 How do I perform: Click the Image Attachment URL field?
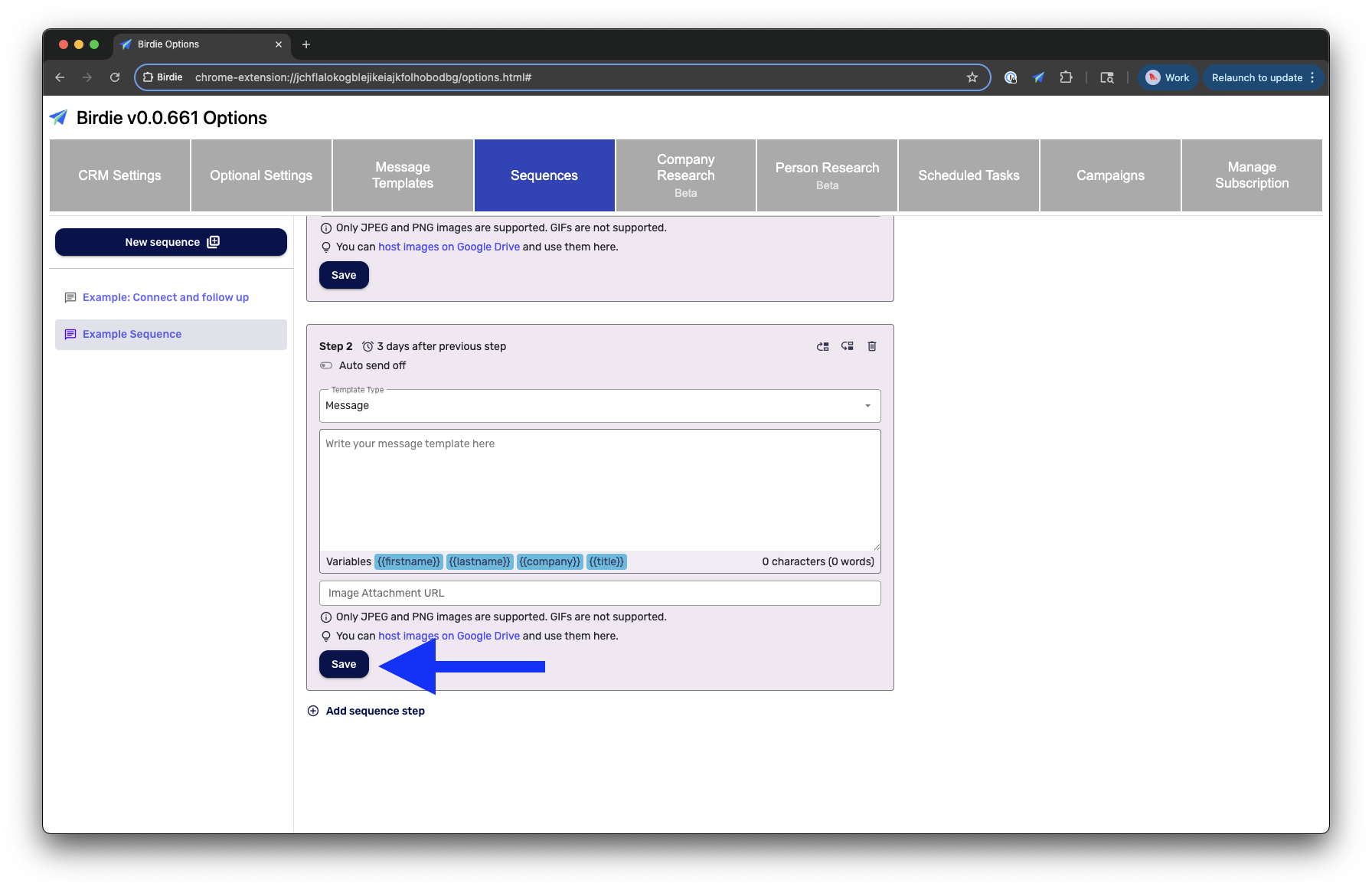tap(600, 593)
